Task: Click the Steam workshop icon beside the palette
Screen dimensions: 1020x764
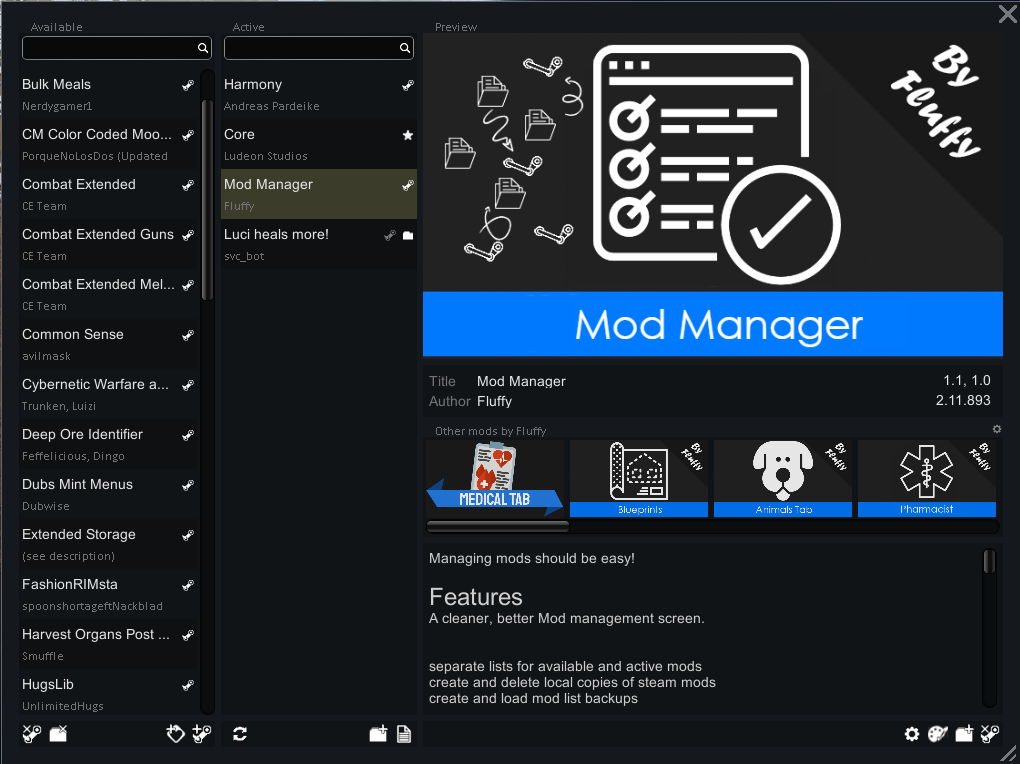Action: click(x=989, y=734)
